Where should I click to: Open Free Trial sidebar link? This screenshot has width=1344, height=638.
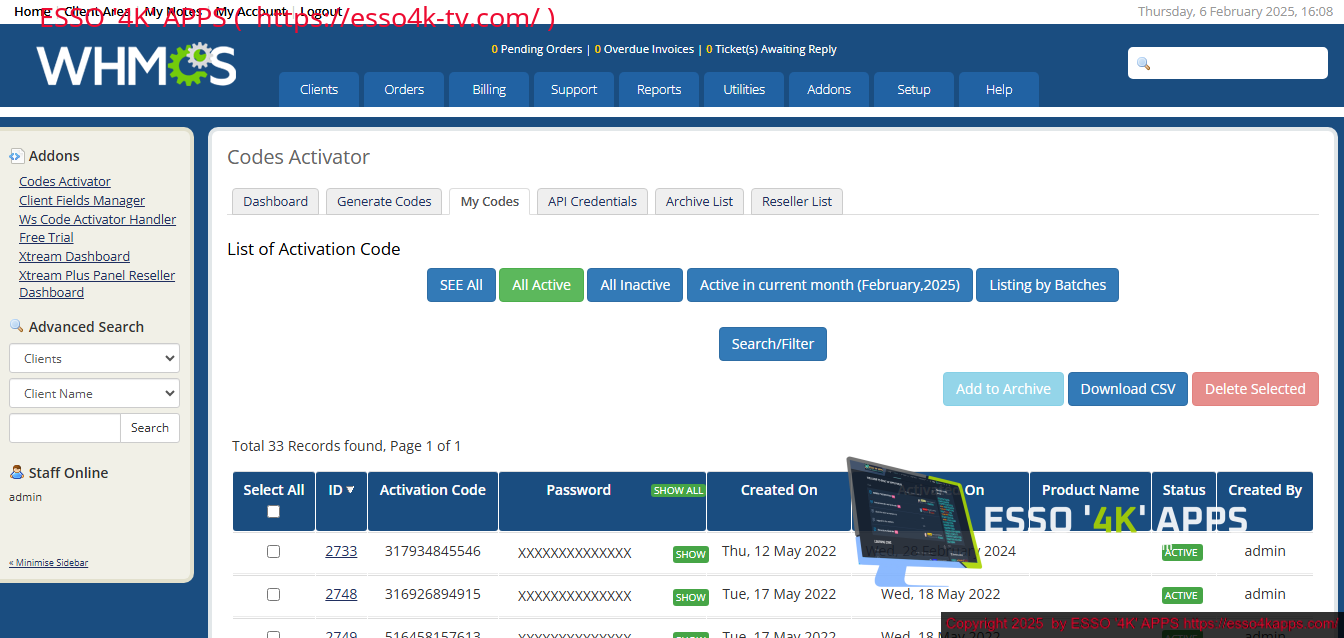click(x=46, y=237)
